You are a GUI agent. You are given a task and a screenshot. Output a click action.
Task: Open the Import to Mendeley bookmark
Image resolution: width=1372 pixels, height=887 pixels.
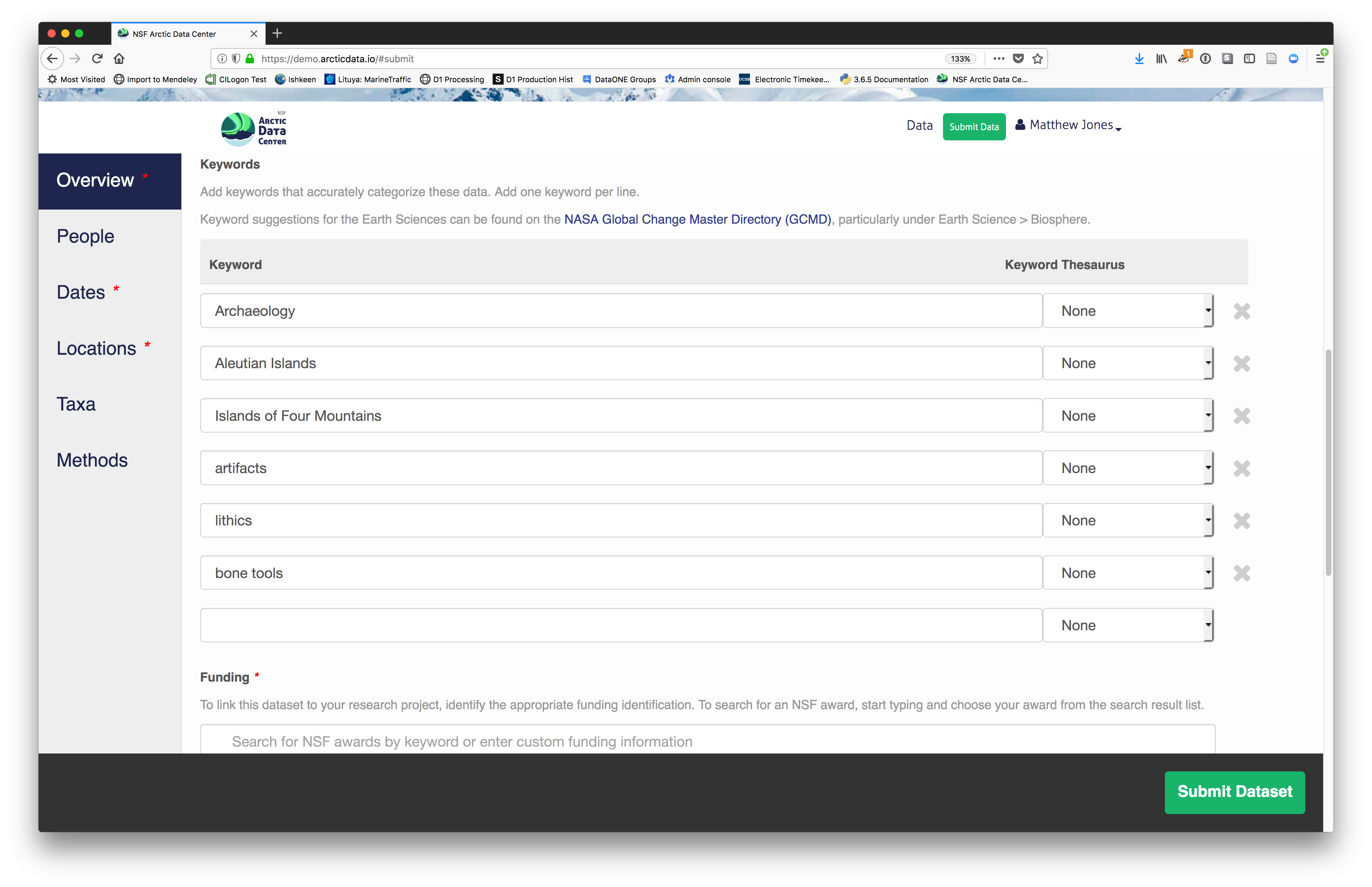156,79
